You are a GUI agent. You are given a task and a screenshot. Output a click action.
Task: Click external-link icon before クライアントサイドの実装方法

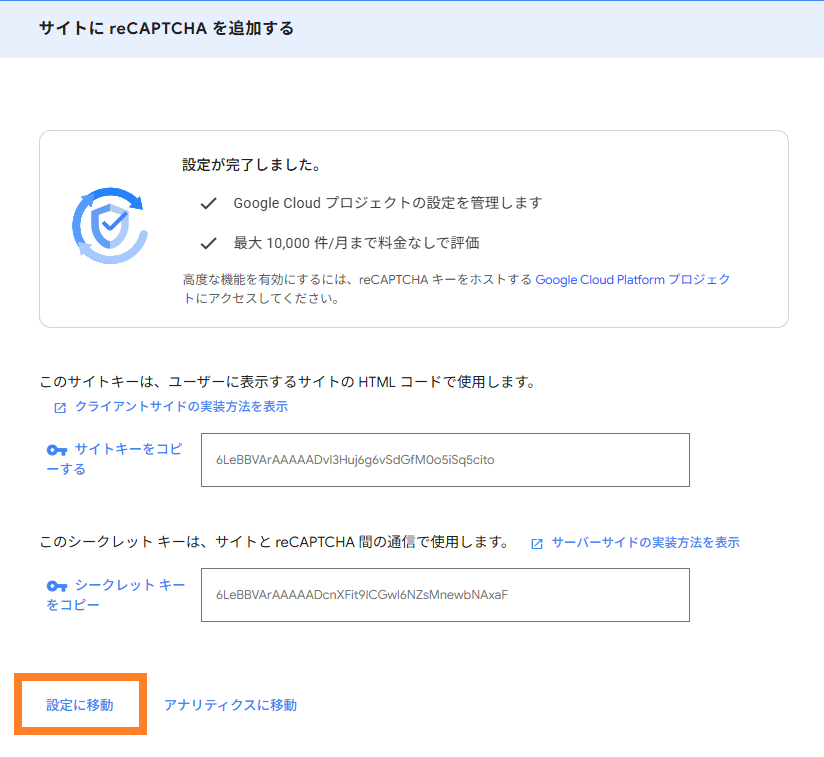coord(60,408)
